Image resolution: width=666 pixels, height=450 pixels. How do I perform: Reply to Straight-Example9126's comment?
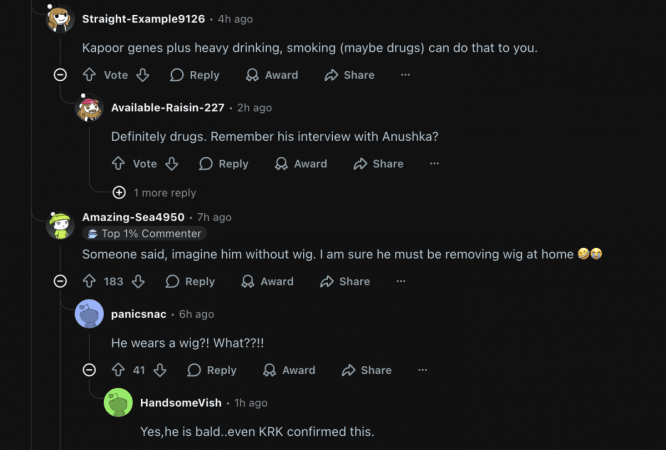tap(194, 75)
